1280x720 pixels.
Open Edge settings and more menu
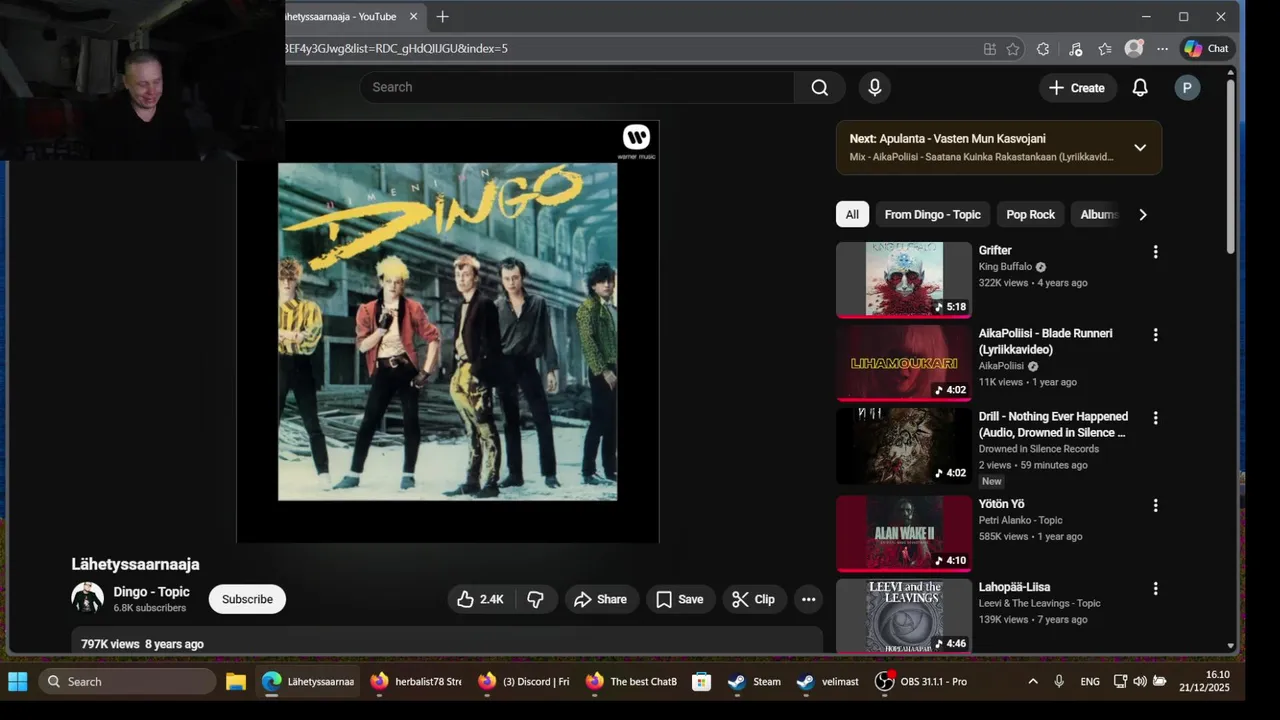point(1162,48)
